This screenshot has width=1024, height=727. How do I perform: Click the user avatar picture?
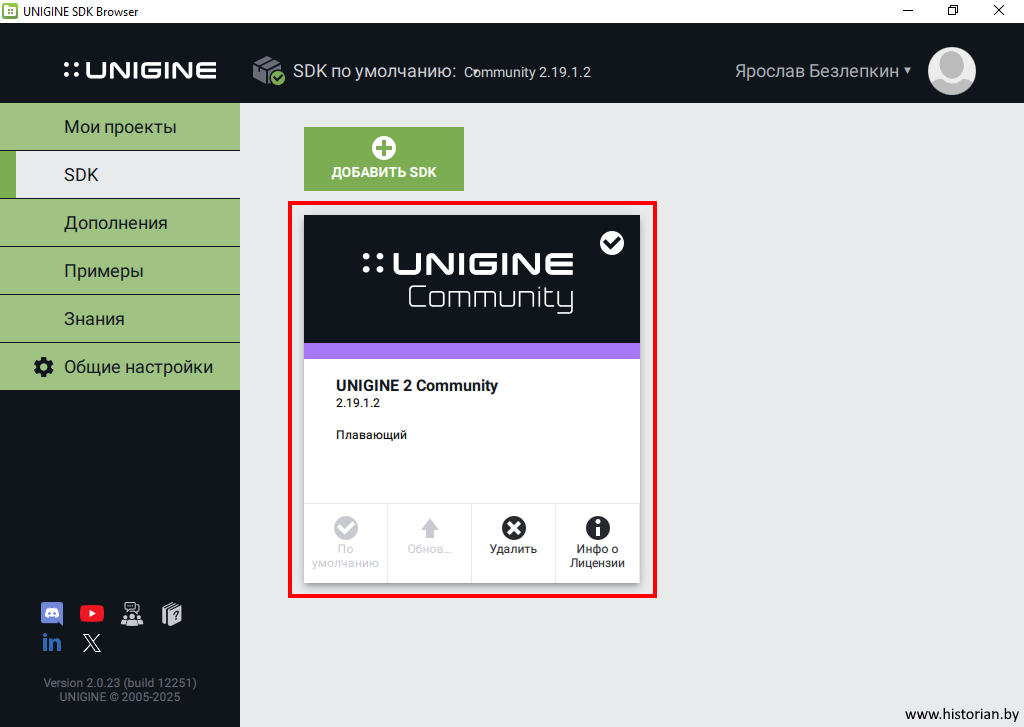(951, 71)
